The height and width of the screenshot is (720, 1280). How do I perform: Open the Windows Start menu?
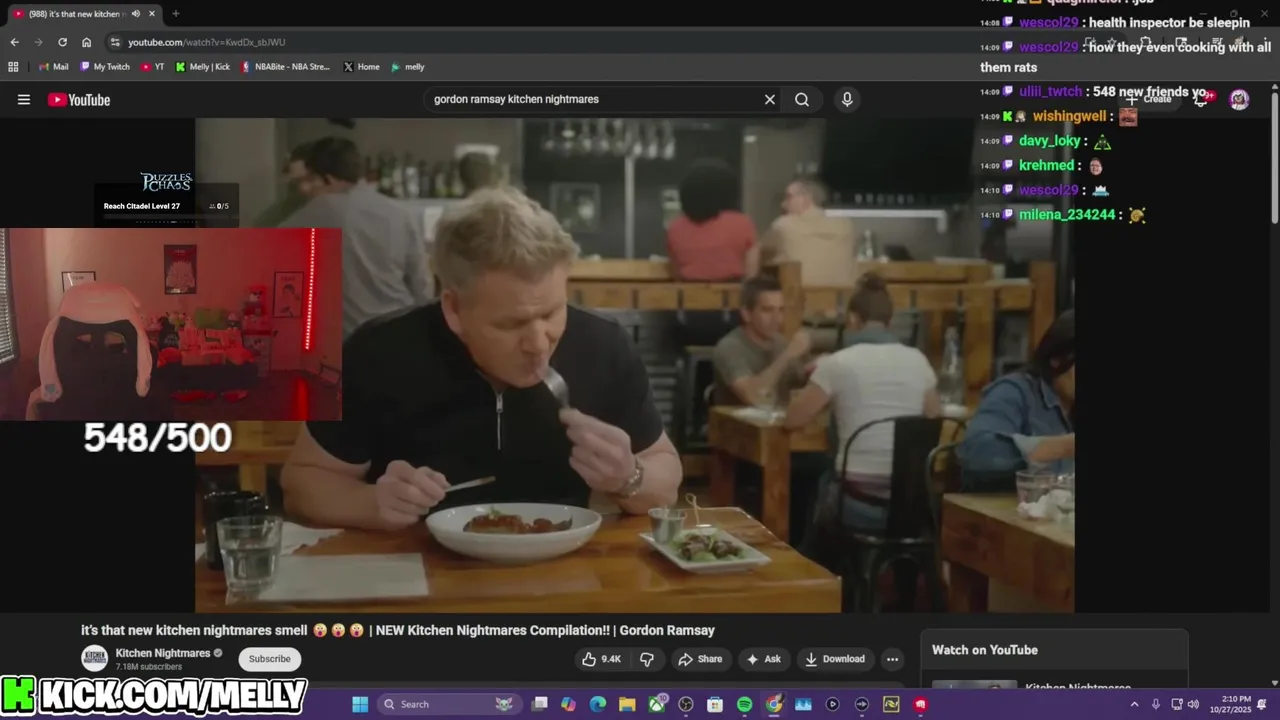360,704
